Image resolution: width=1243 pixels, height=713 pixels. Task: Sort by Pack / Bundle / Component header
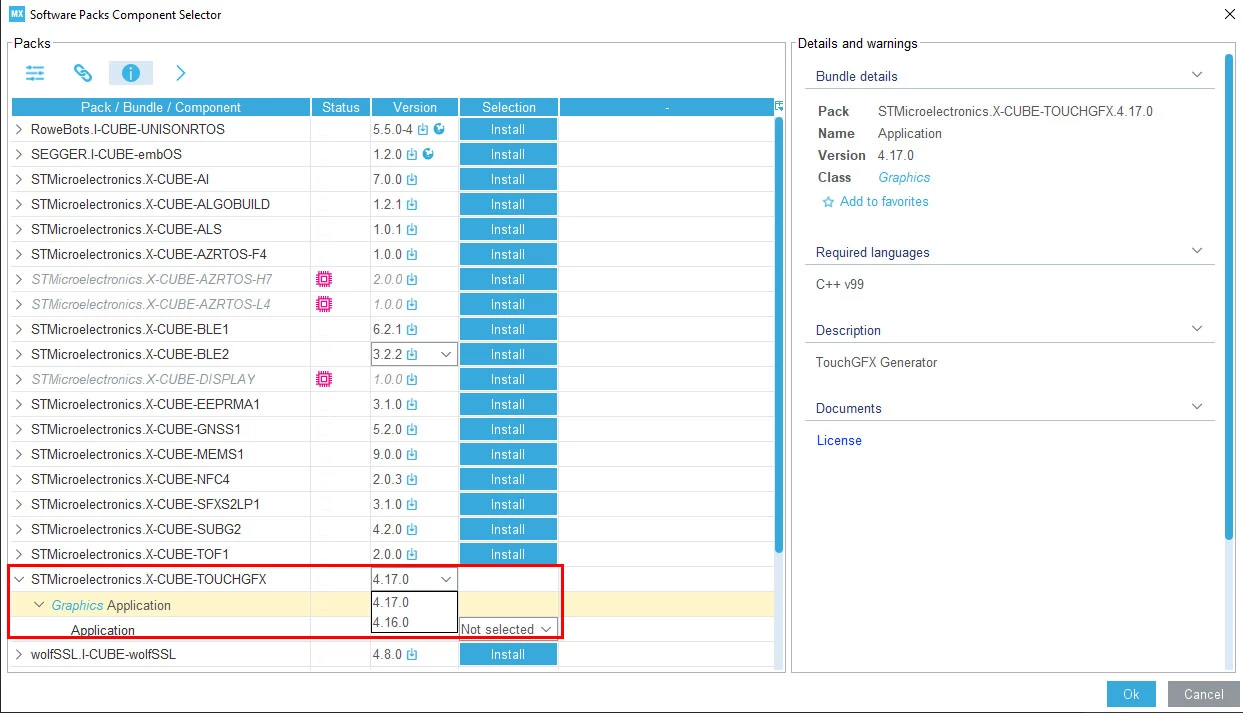[x=161, y=107]
